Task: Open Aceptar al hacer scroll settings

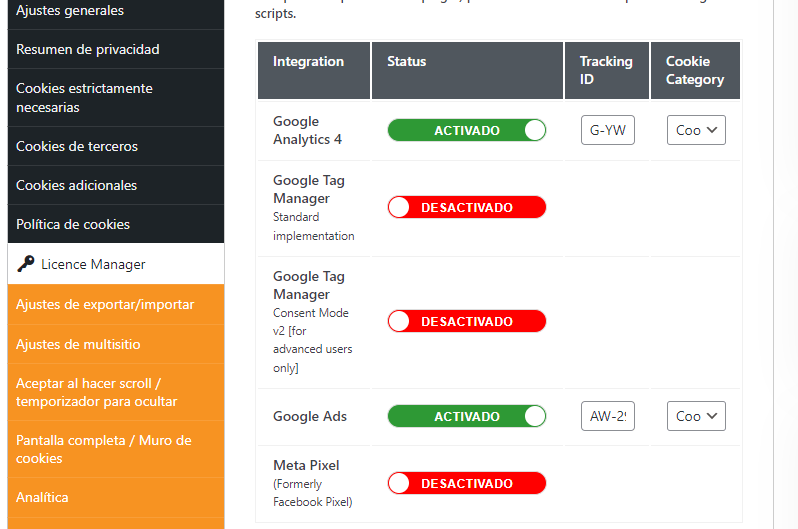Action: [x=116, y=392]
